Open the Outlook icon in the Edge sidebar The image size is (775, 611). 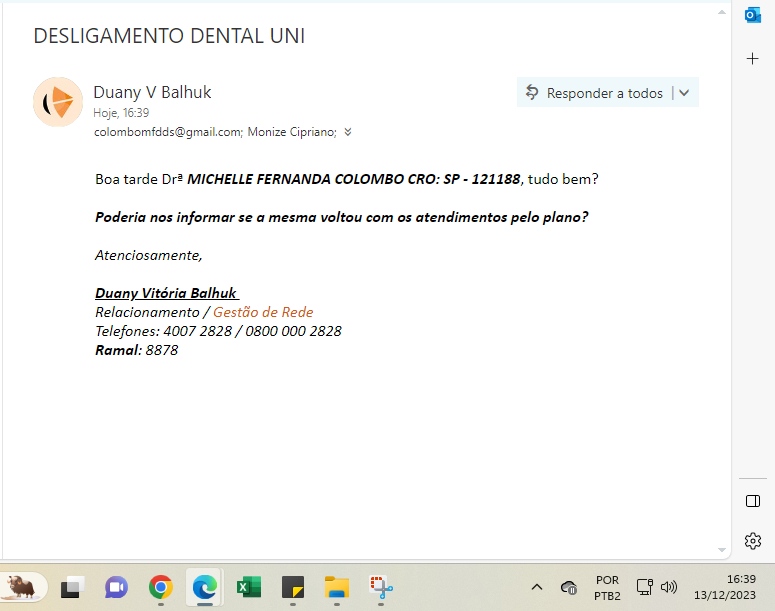coord(752,15)
